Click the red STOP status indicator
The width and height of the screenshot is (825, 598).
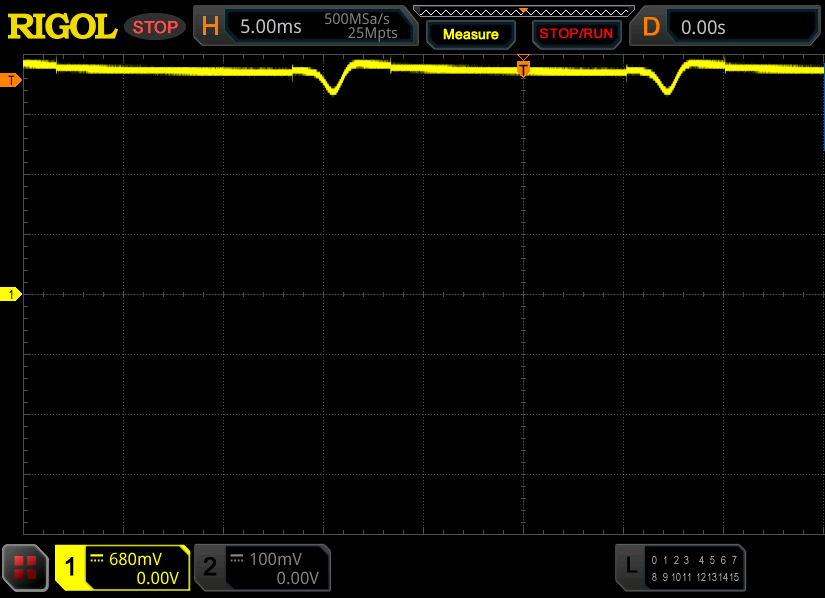pyautogui.click(x=155, y=27)
